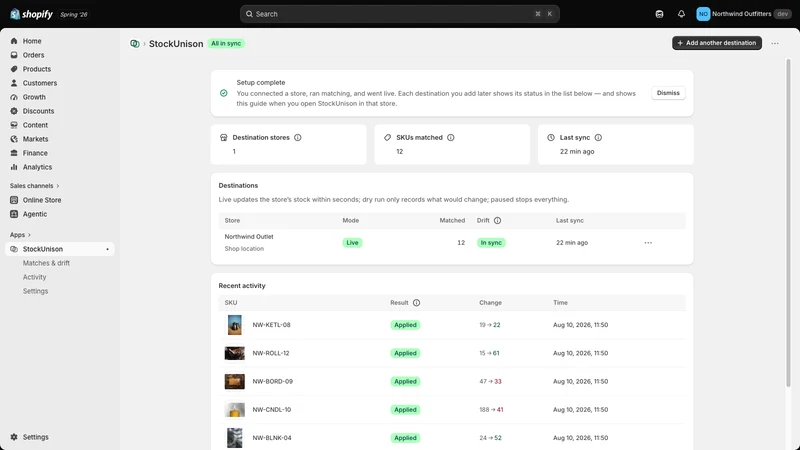Screen dimensions: 800x450
Task: Click the NW-CNDL-10 product thumbnail
Action: 235,410
